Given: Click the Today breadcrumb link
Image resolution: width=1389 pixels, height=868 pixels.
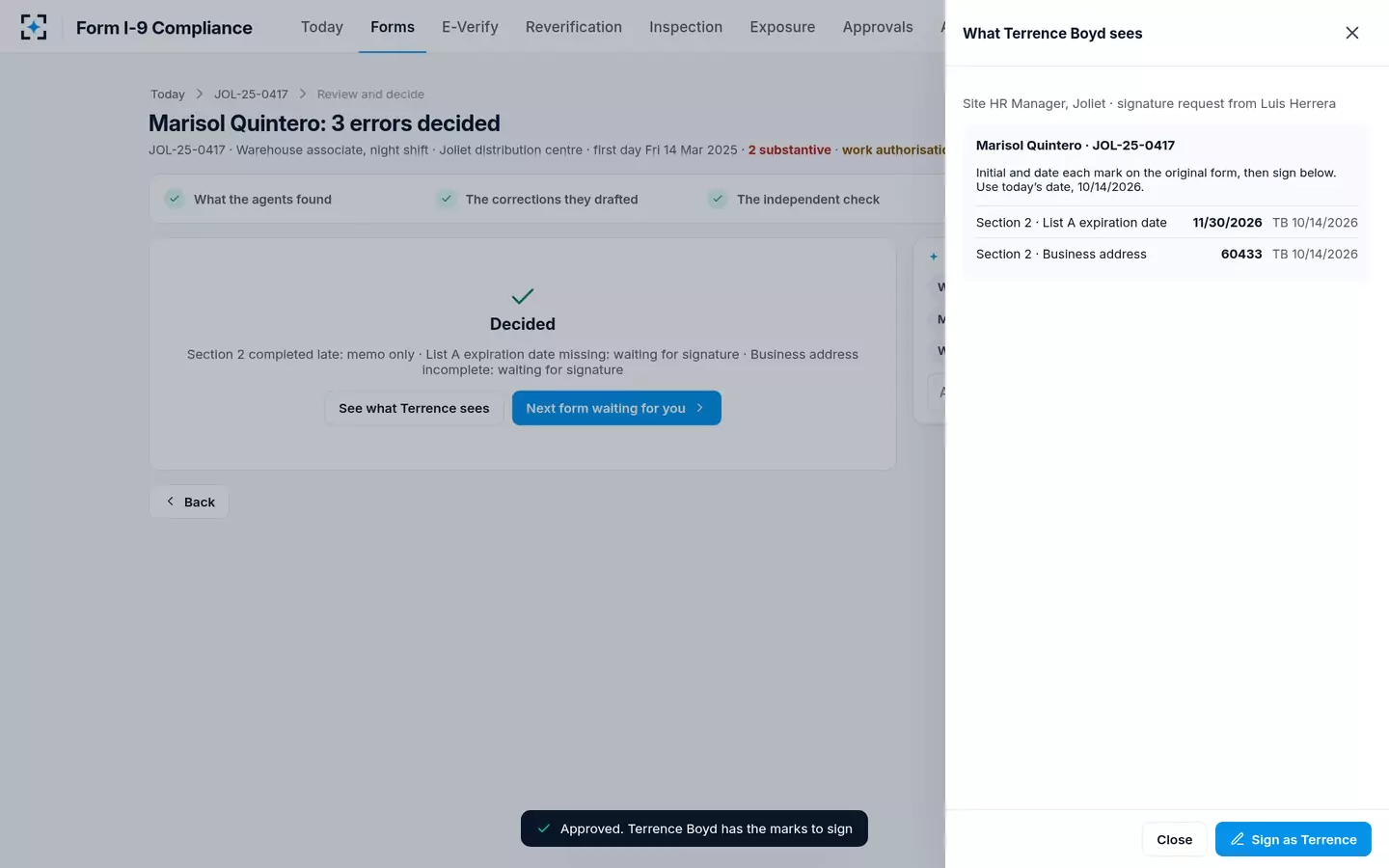Looking at the screenshot, I should 168,94.
